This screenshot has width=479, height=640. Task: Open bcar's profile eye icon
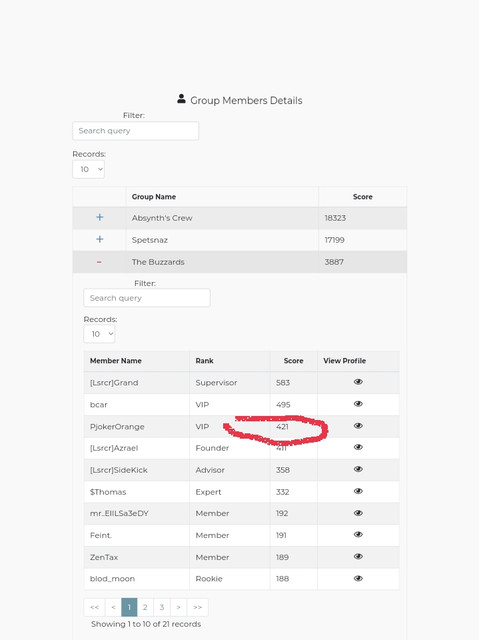click(358, 404)
